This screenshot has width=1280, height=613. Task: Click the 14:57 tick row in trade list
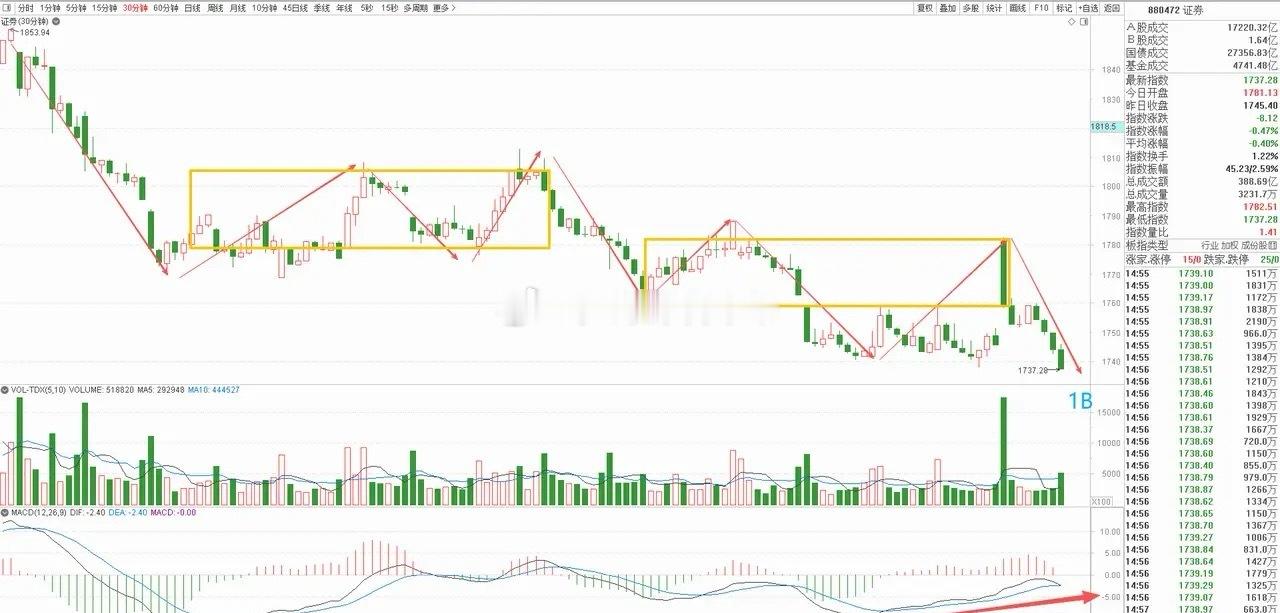click(x=1201, y=607)
